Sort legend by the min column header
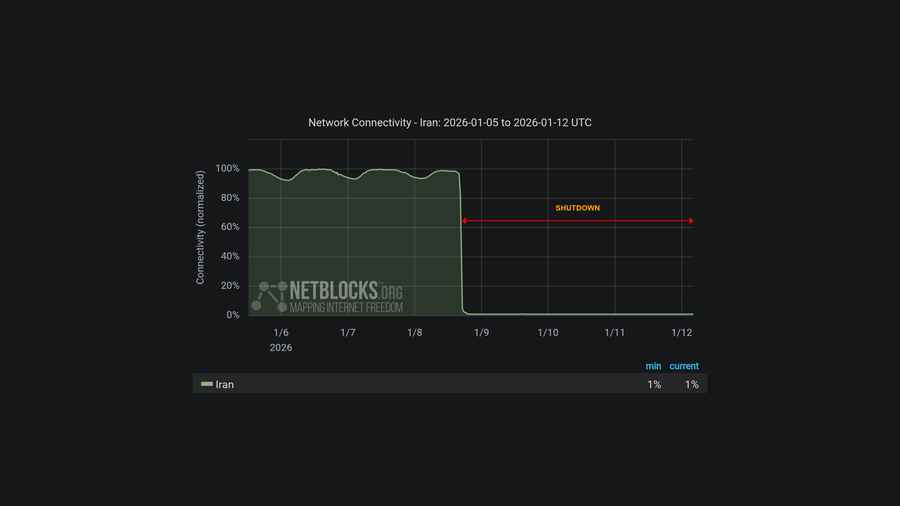 pyautogui.click(x=653, y=366)
